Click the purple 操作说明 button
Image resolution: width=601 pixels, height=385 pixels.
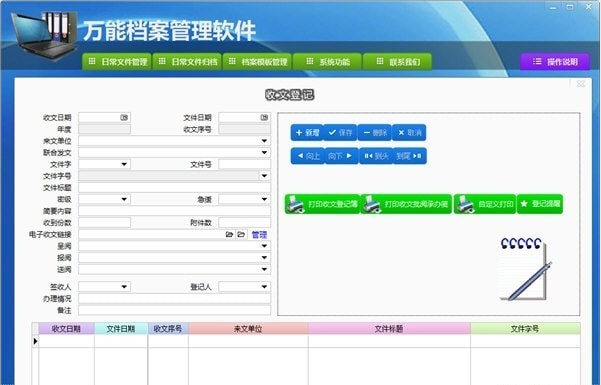(x=555, y=62)
